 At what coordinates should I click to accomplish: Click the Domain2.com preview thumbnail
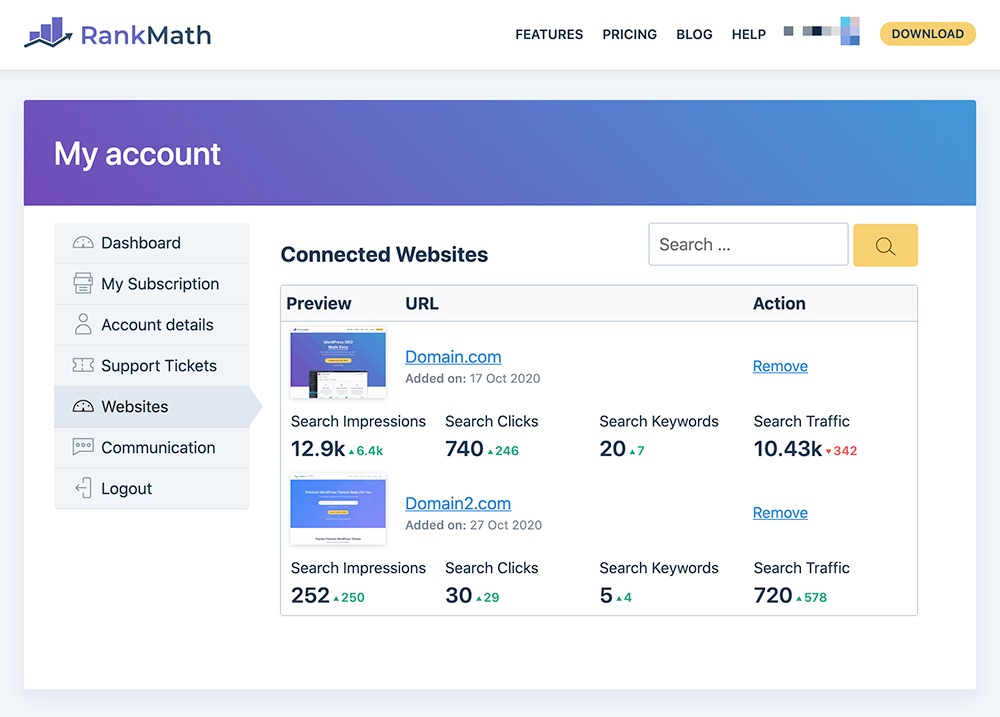tap(337, 509)
